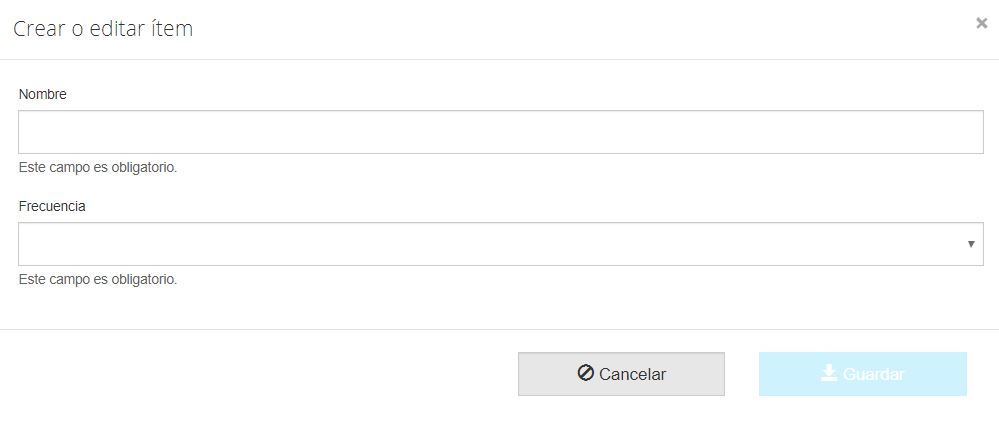The image size is (999, 423).
Task: Focus the Nombre text field
Action: [500, 132]
